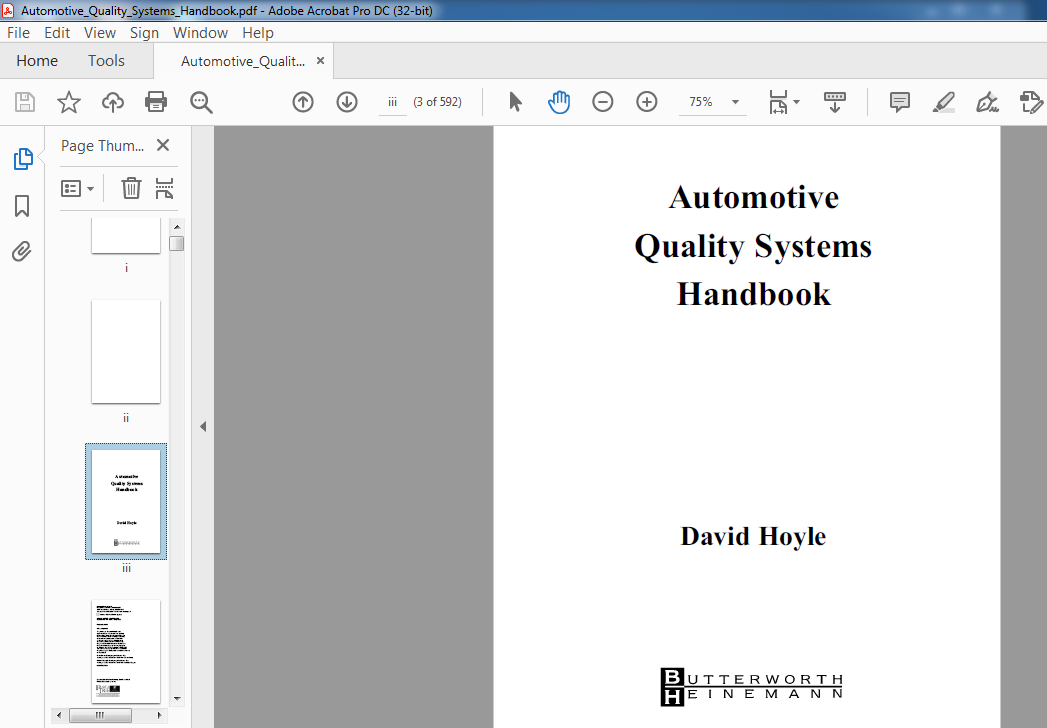Click the Butterworth Heinemann publisher logo
The width and height of the screenshot is (1047, 728).
[752, 687]
